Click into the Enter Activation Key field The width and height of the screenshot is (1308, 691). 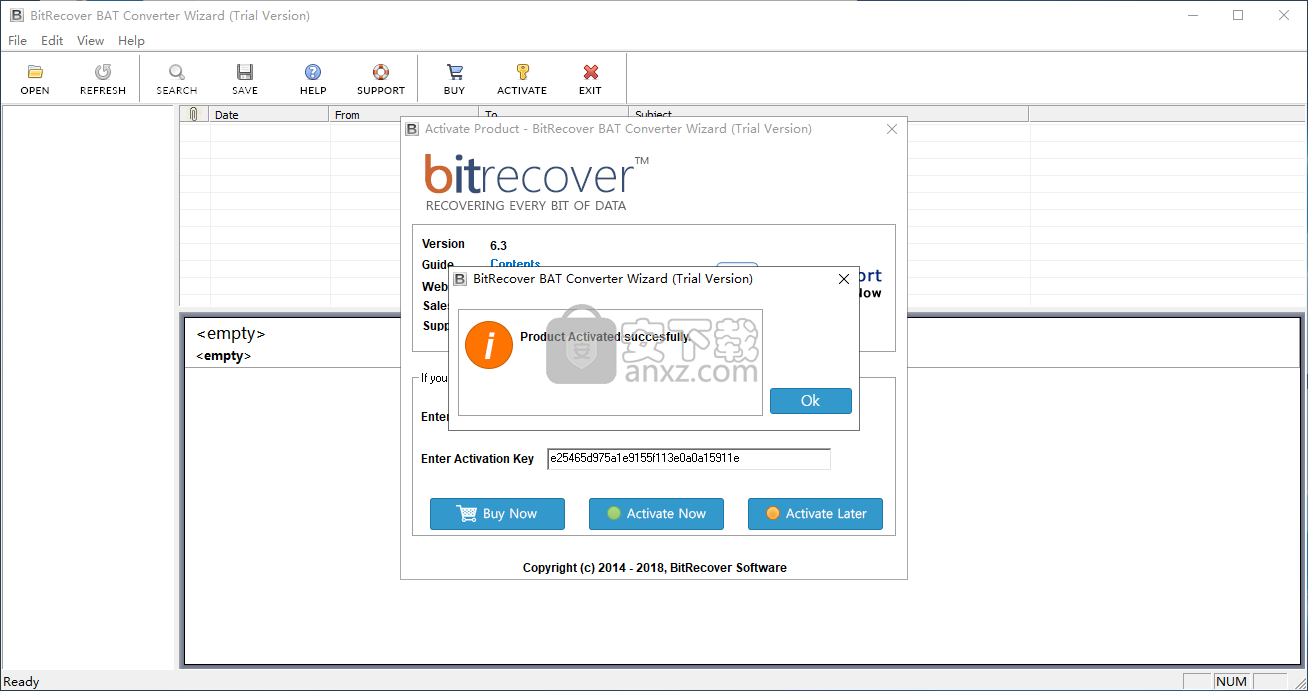point(689,459)
